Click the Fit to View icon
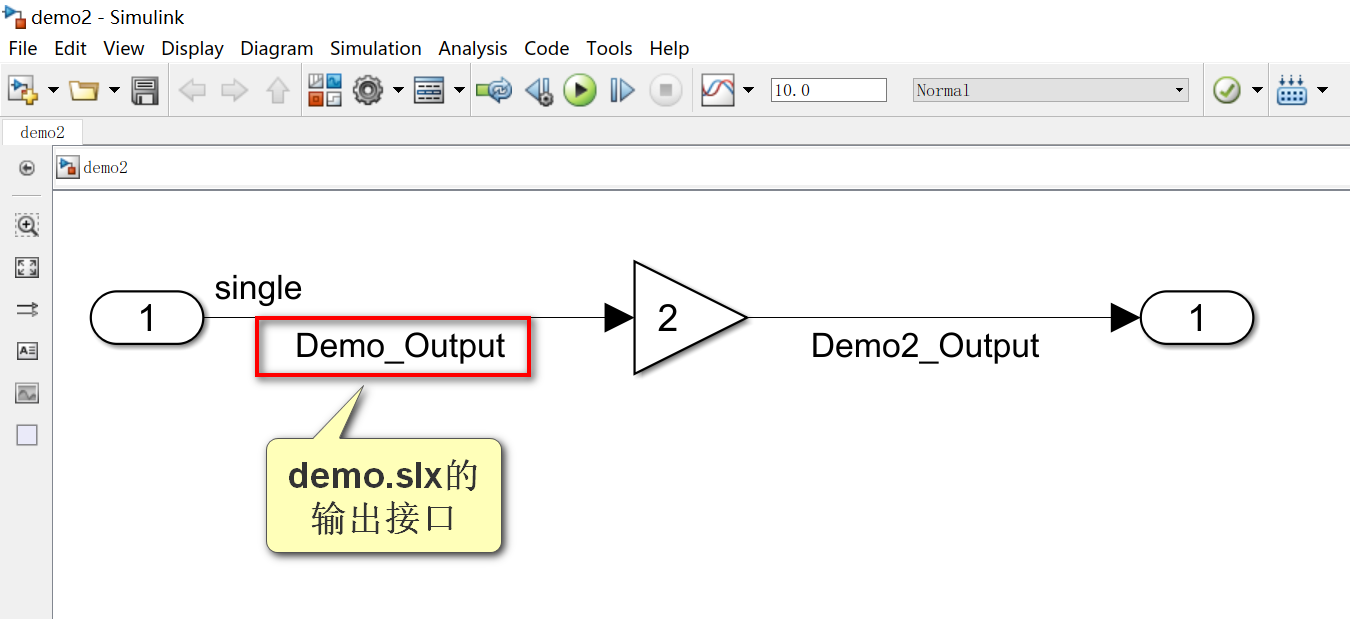The width and height of the screenshot is (1350, 619). click(x=27, y=267)
